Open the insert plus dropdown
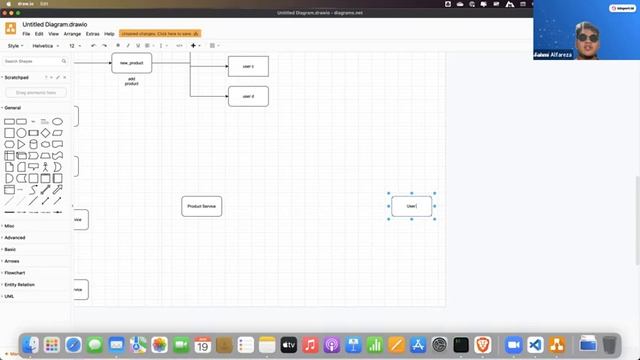Screen dimensions: 640x360 pos(196,46)
